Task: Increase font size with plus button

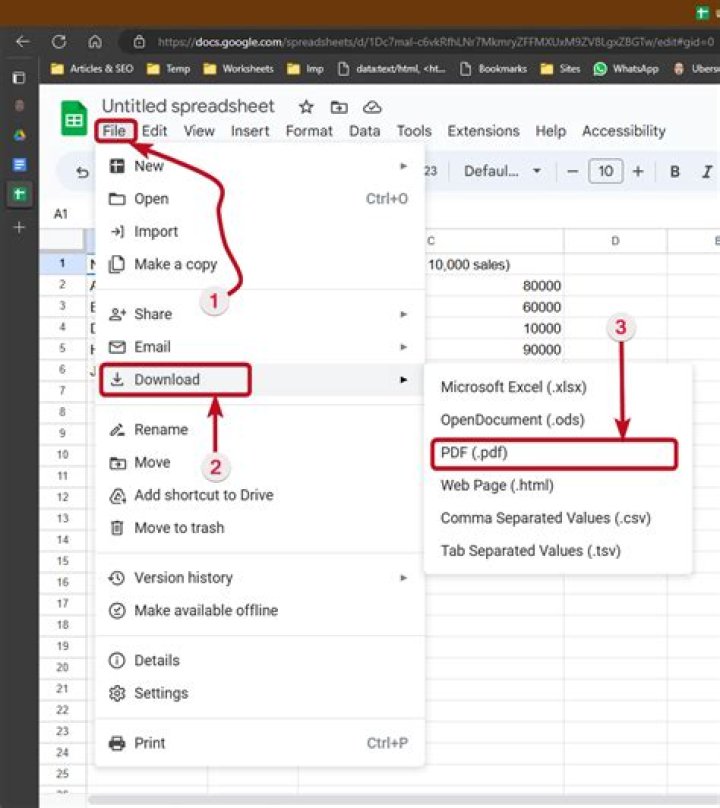Action: coord(638,171)
